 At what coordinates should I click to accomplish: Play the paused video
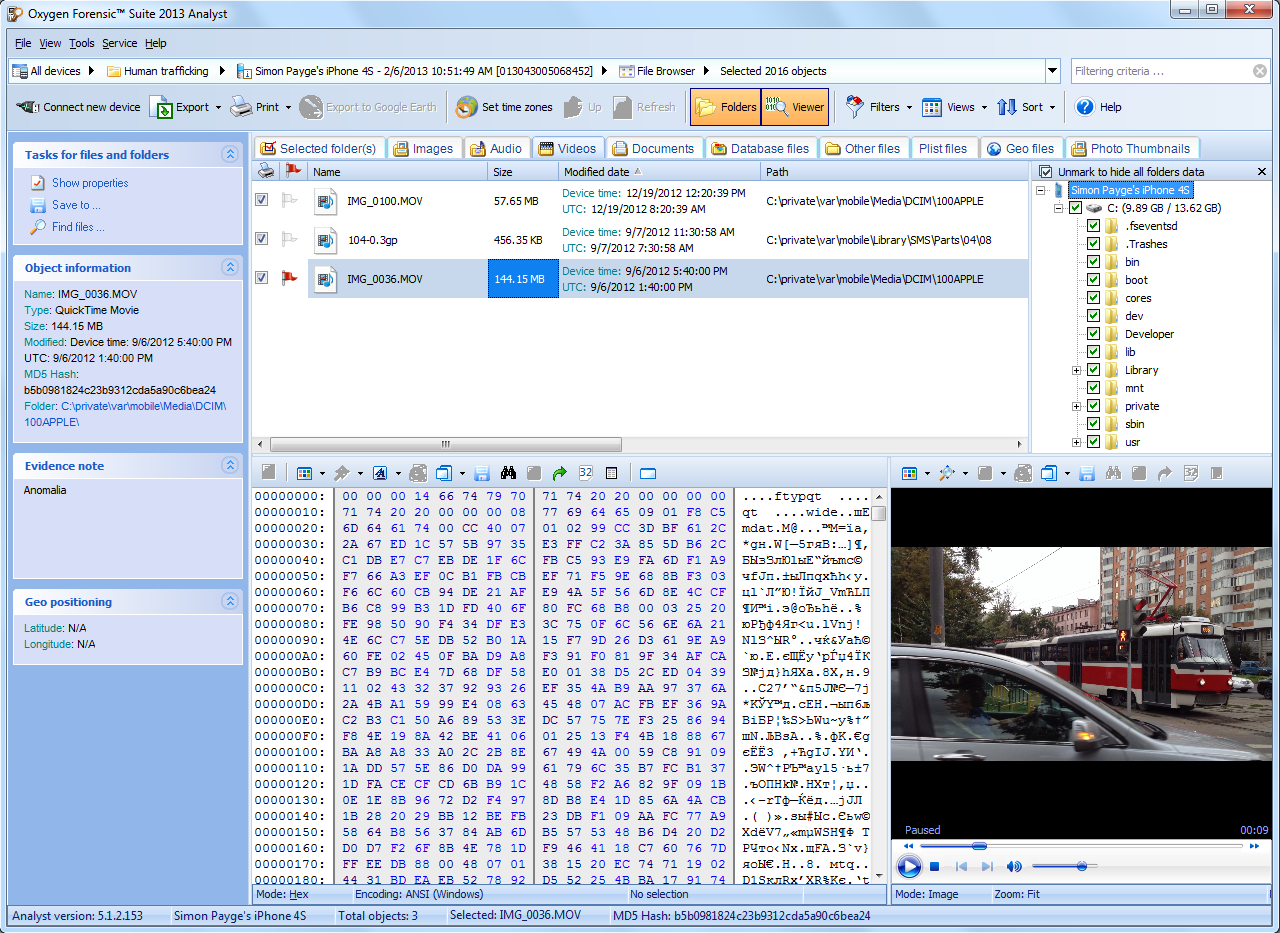(x=909, y=866)
